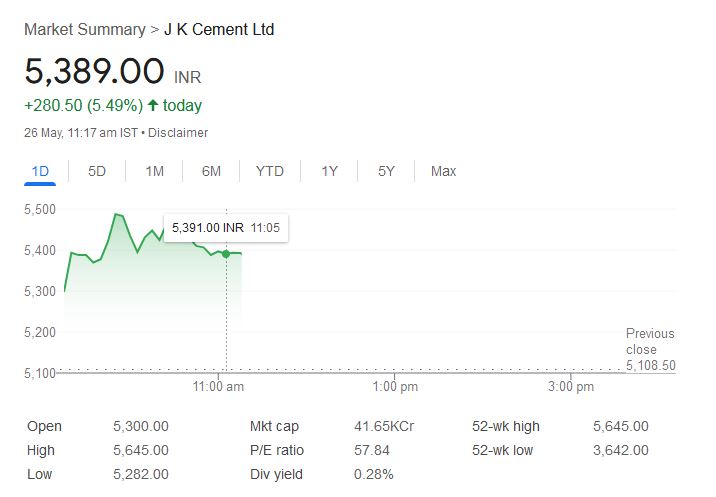The width and height of the screenshot is (716, 497).
Task: Select the YTD tab
Action: pyautogui.click(x=270, y=171)
